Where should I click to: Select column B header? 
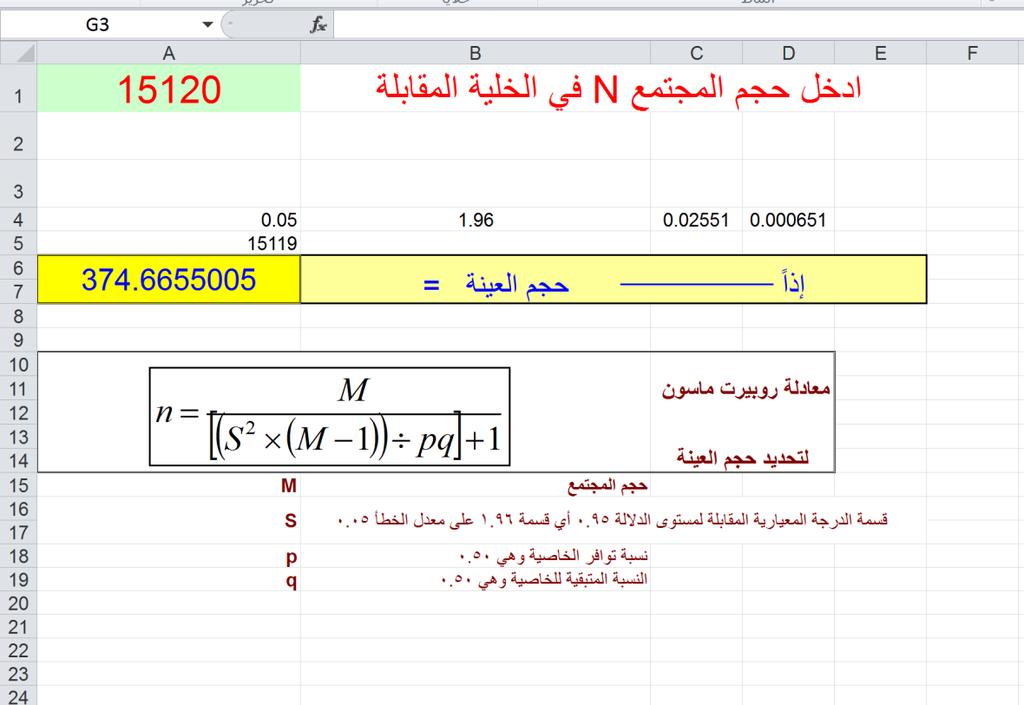click(475, 53)
